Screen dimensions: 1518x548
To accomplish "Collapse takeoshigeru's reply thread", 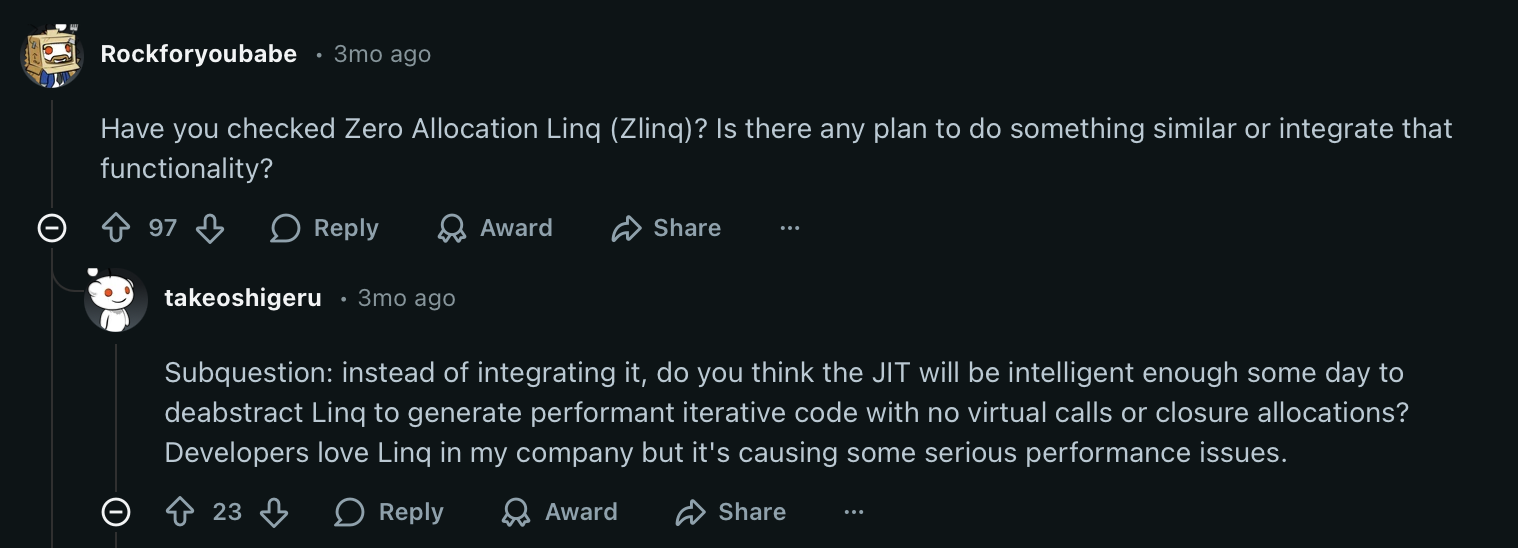I will coord(116,513).
